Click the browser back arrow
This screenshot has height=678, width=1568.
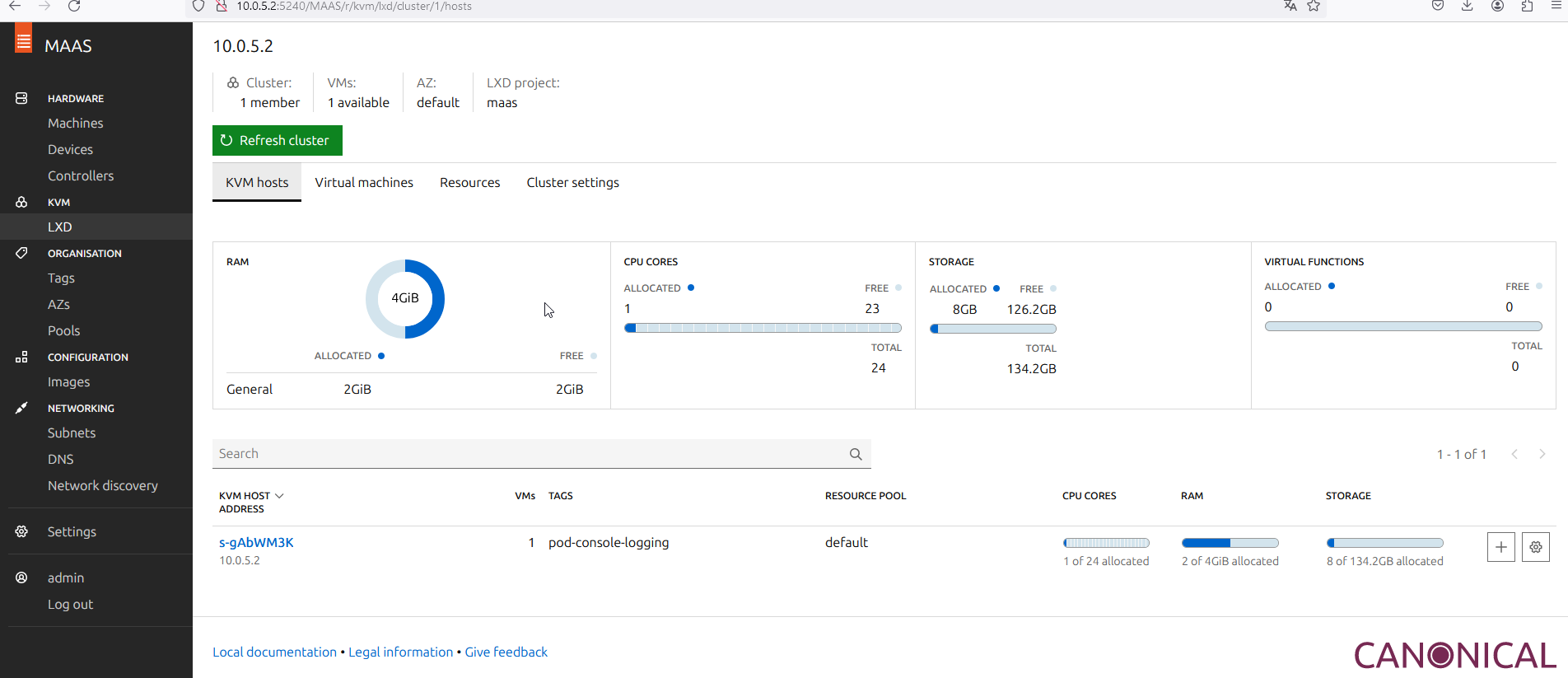tap(15, 6)
